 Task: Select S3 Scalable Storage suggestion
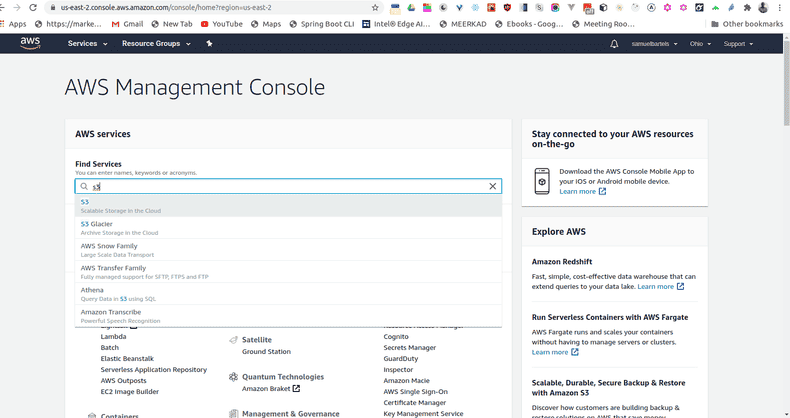[288, 206]
